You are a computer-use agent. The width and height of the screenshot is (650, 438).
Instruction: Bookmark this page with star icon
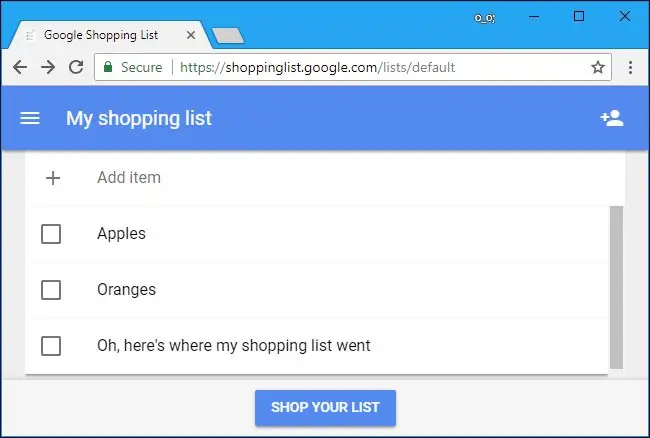click(598, 68)
